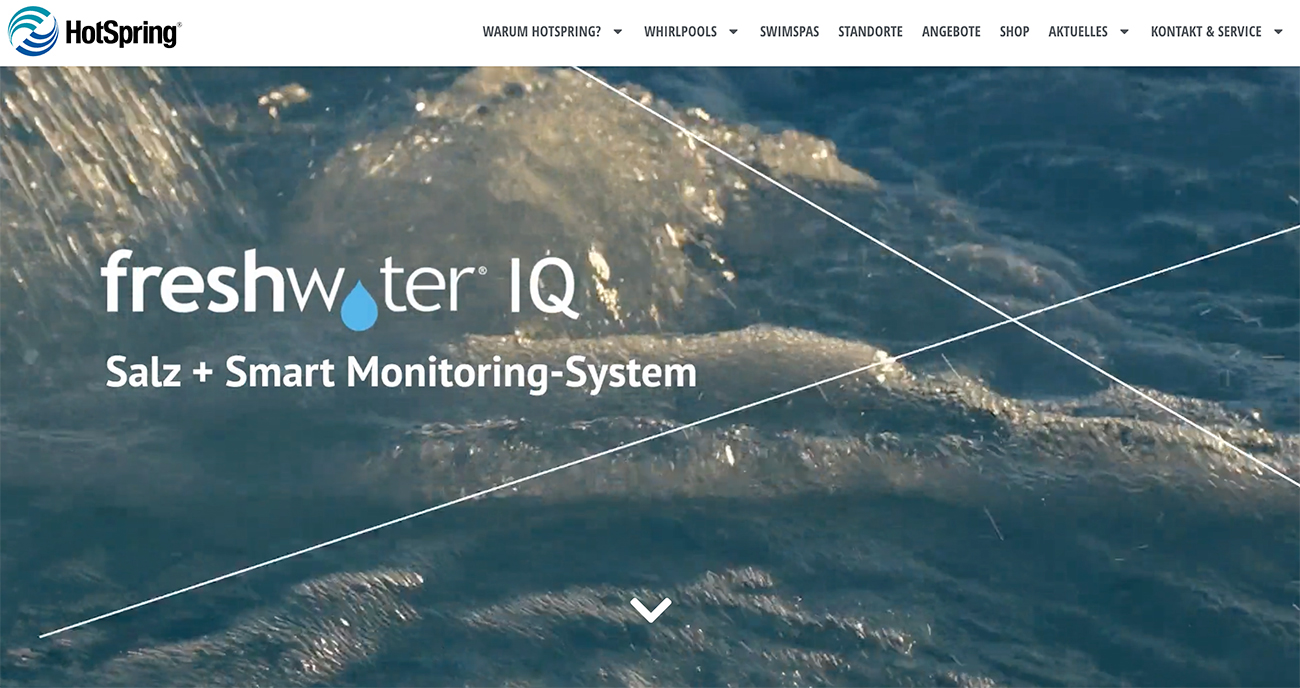Viewport: 1300px width, 688px height.
Task: Open Kontakt & Service menu item
Action: [x=1206, y=32]
